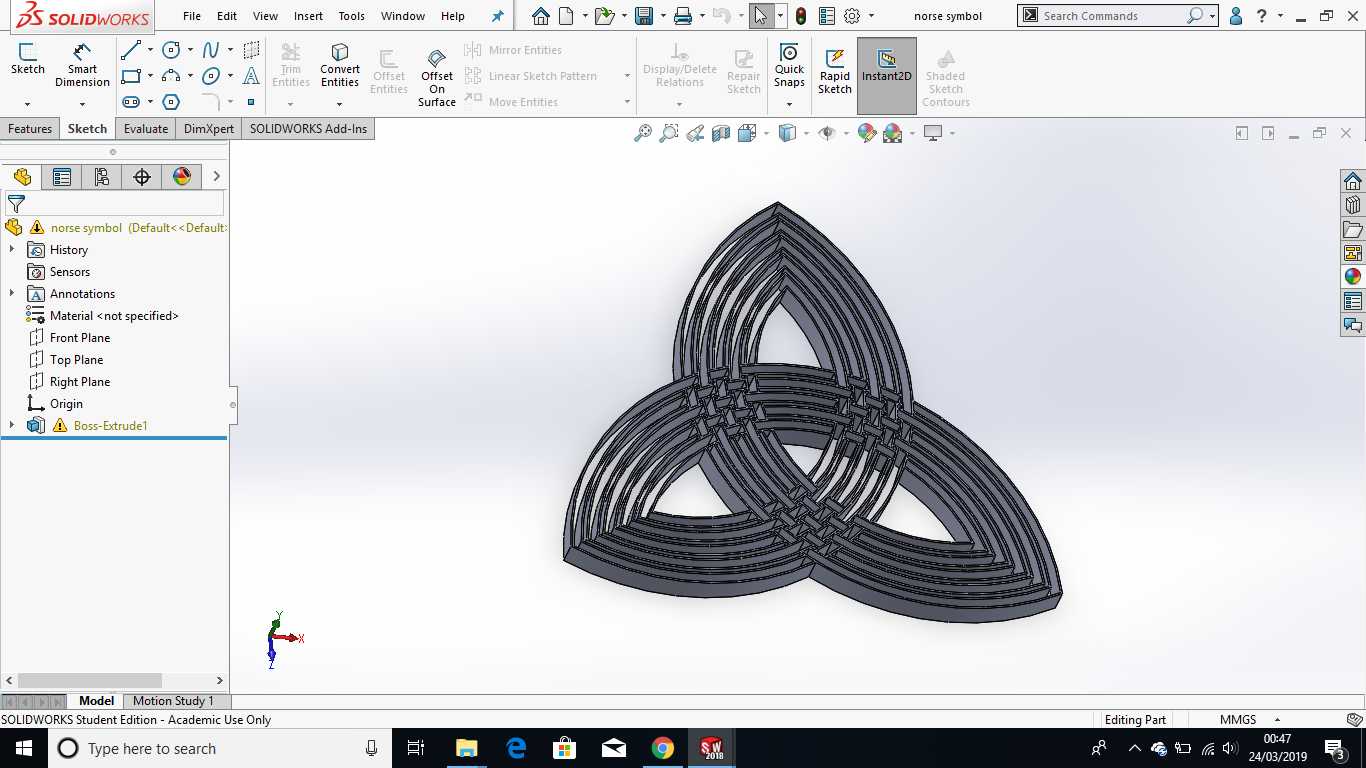Pick the Line sketch tool
This screenshot has height=768, width=1366.
[x=131, y=50]
